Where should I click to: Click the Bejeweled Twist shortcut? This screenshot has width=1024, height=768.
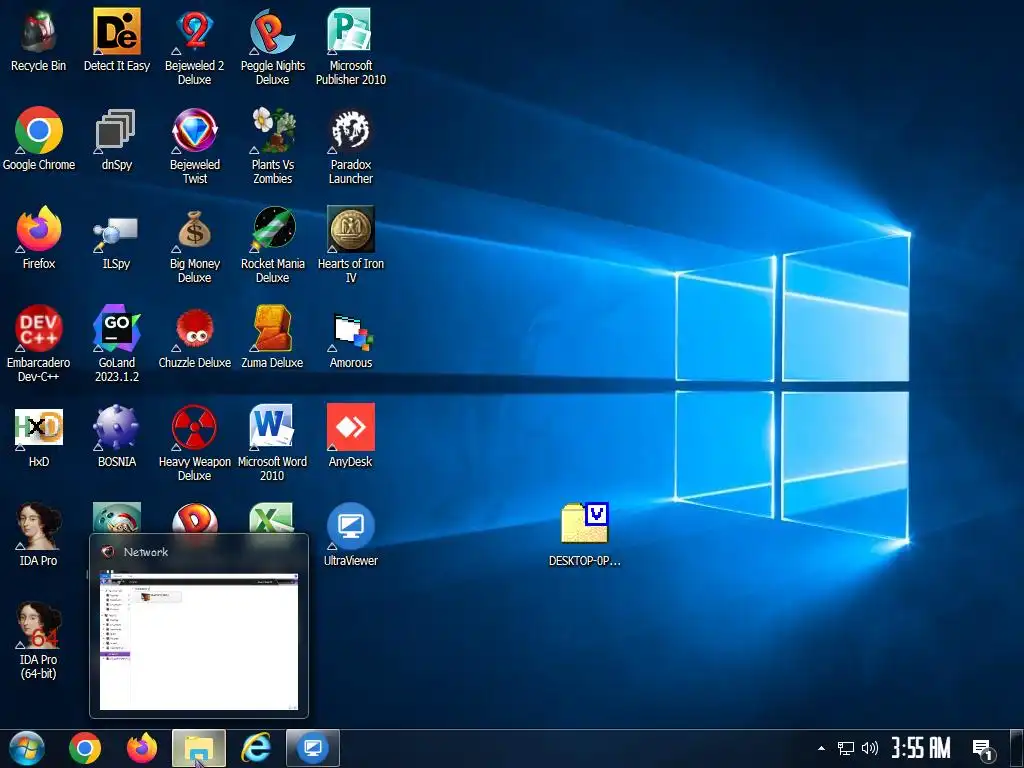coord(195,146)
